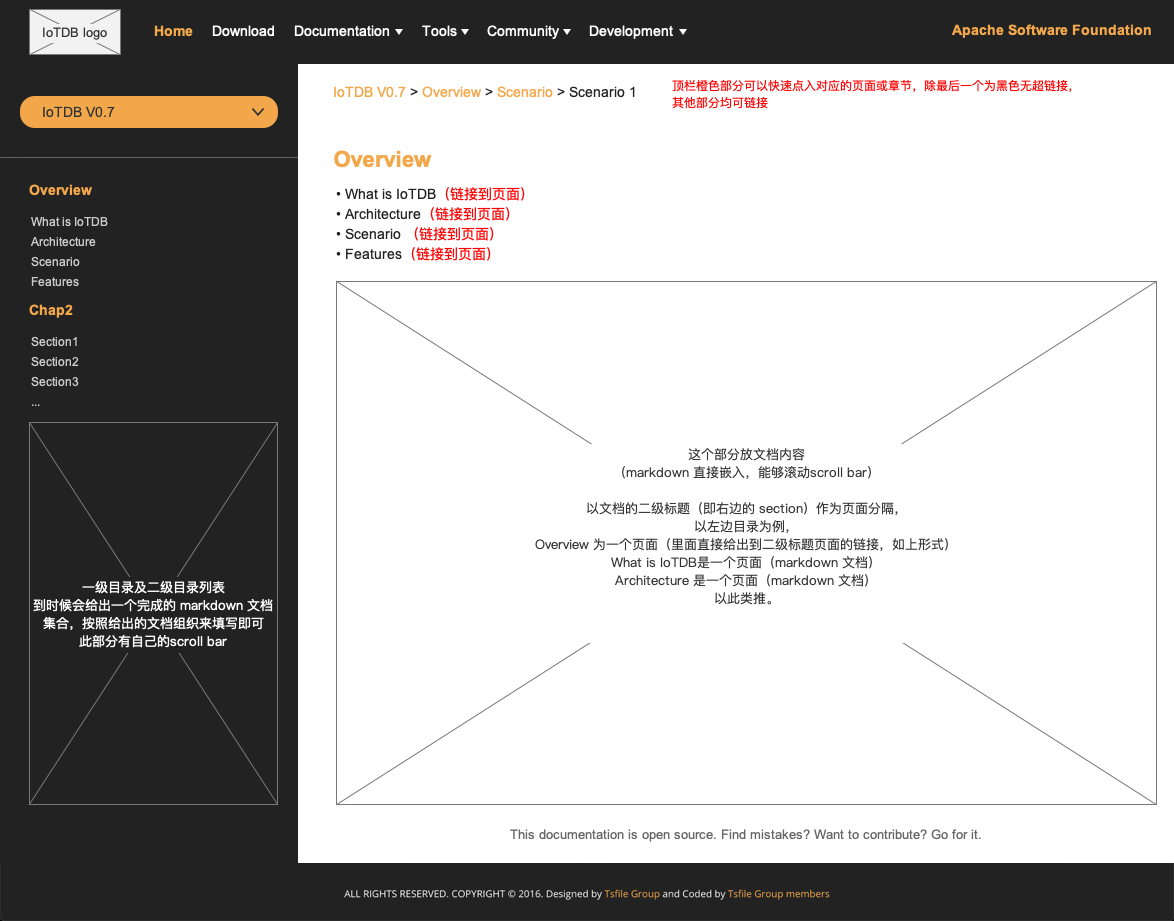The height and width of the screenshot is (921, 1174).
Task: Expand the Community menu
Action: pyautogui.click(x=528, y=31)
